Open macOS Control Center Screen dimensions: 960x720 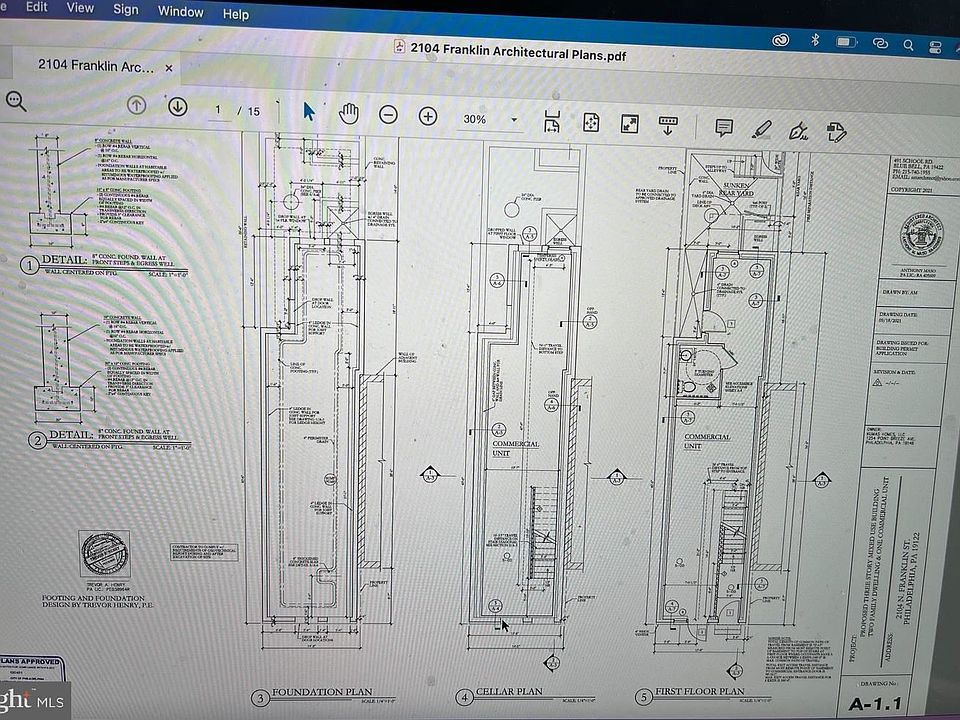(935, 47)
